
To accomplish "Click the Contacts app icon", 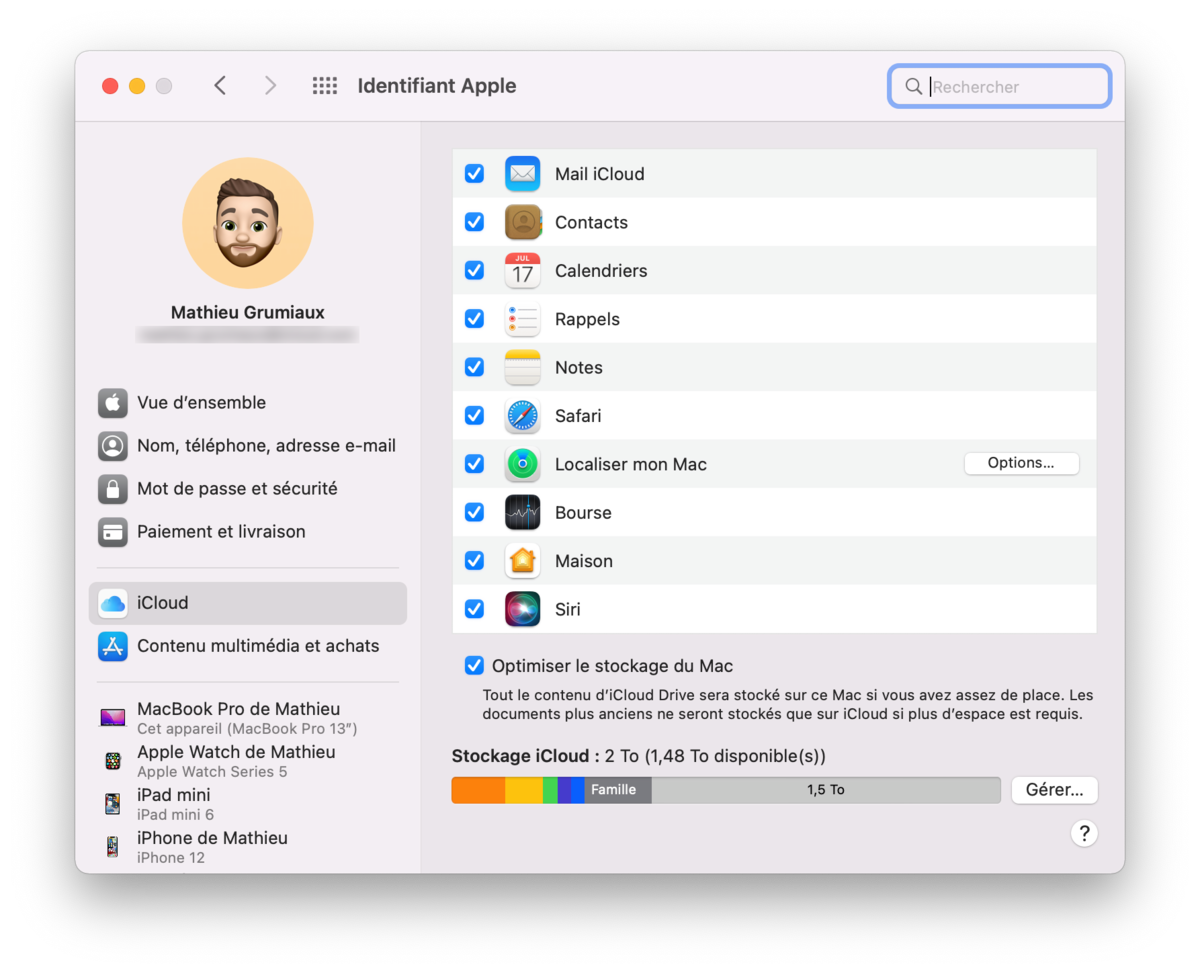I will coord(522,222).
